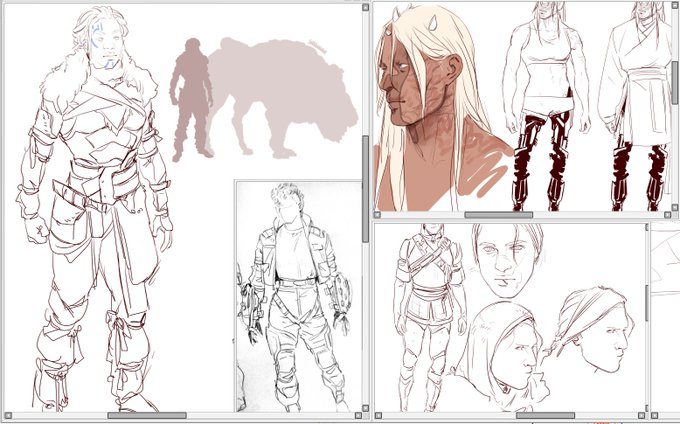This screenshot has height=424, width=680.
Task: Click left canvas scroll-left arrow
Action: [x=8, y=415]
